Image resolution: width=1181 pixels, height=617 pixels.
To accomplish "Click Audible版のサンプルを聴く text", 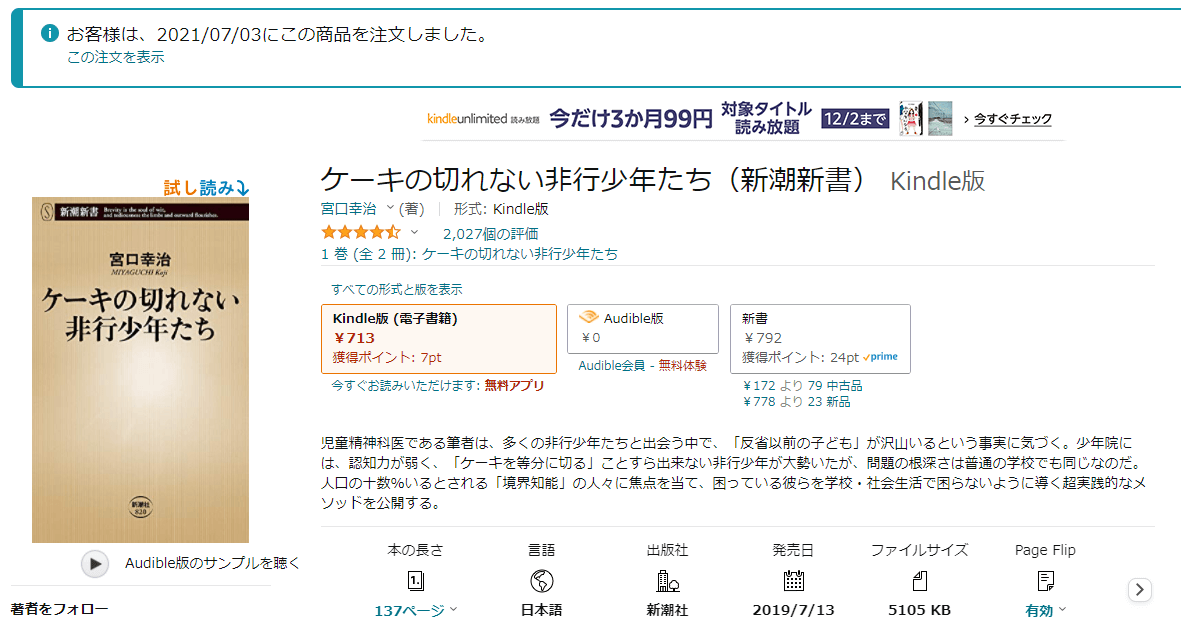I will coord(212,563).
